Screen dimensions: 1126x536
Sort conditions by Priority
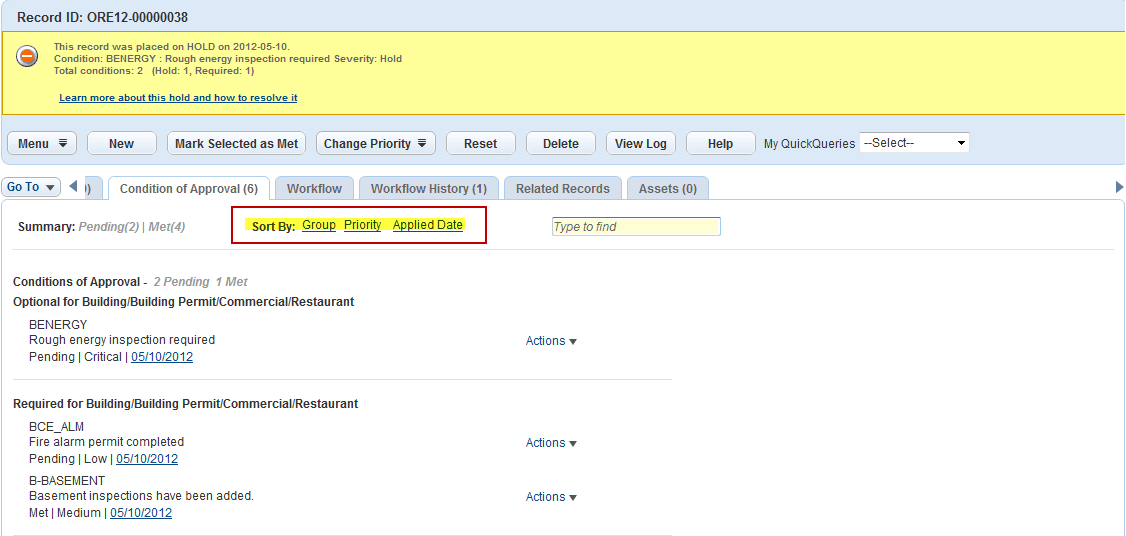point(362,225)
